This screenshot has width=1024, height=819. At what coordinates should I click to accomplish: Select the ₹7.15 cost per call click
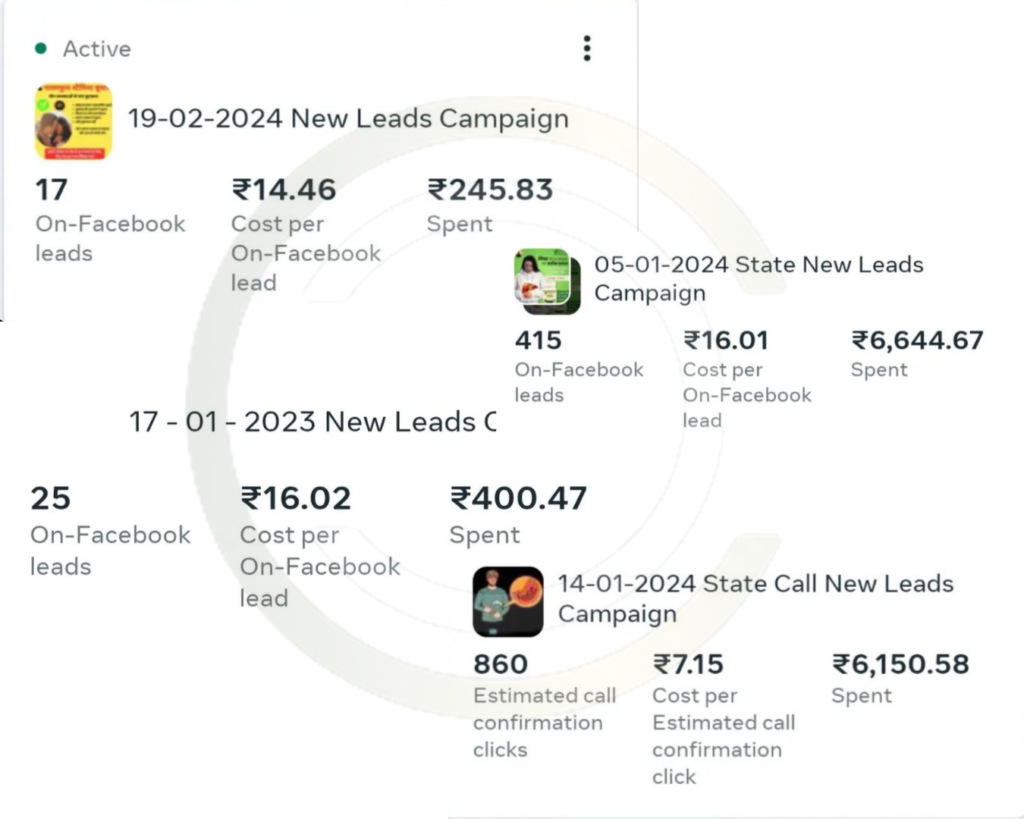(x=688, y=664)
